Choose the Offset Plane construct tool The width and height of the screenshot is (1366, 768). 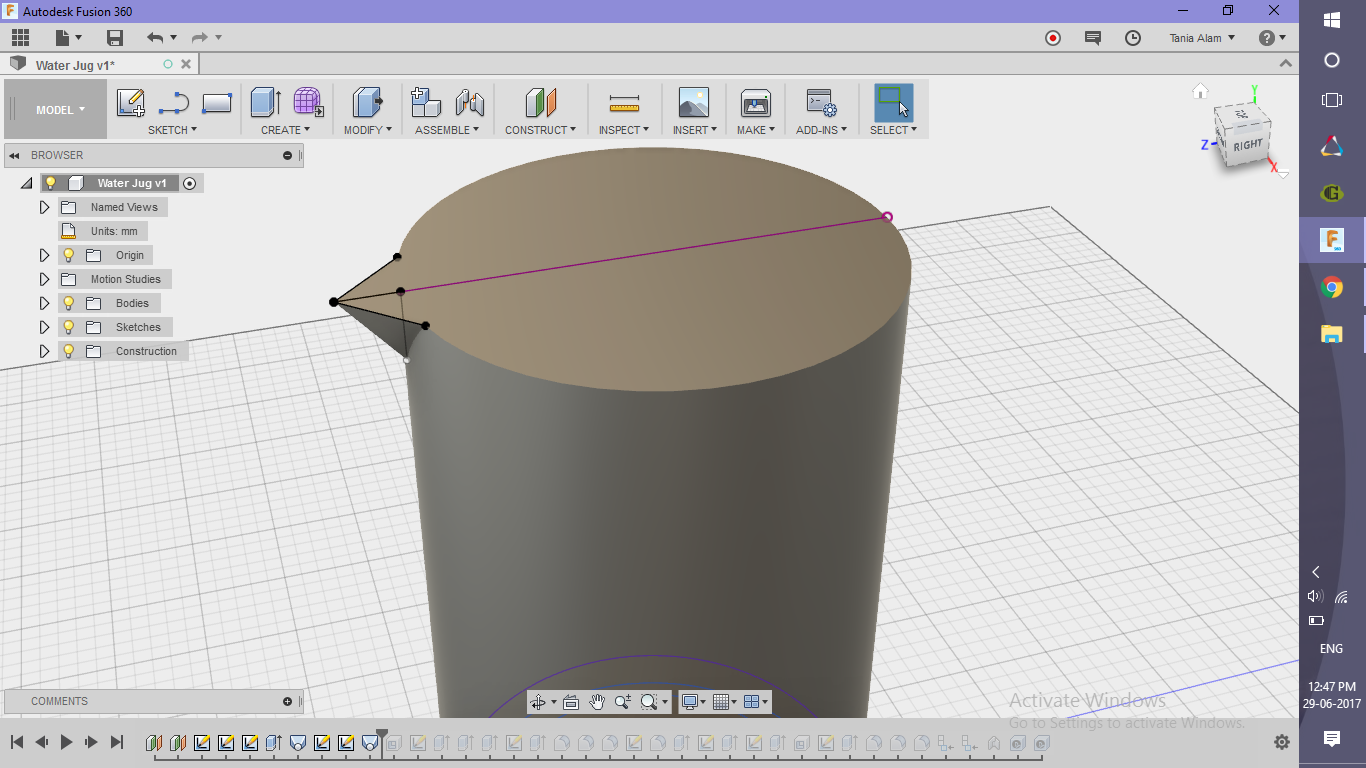coord(540,103)
